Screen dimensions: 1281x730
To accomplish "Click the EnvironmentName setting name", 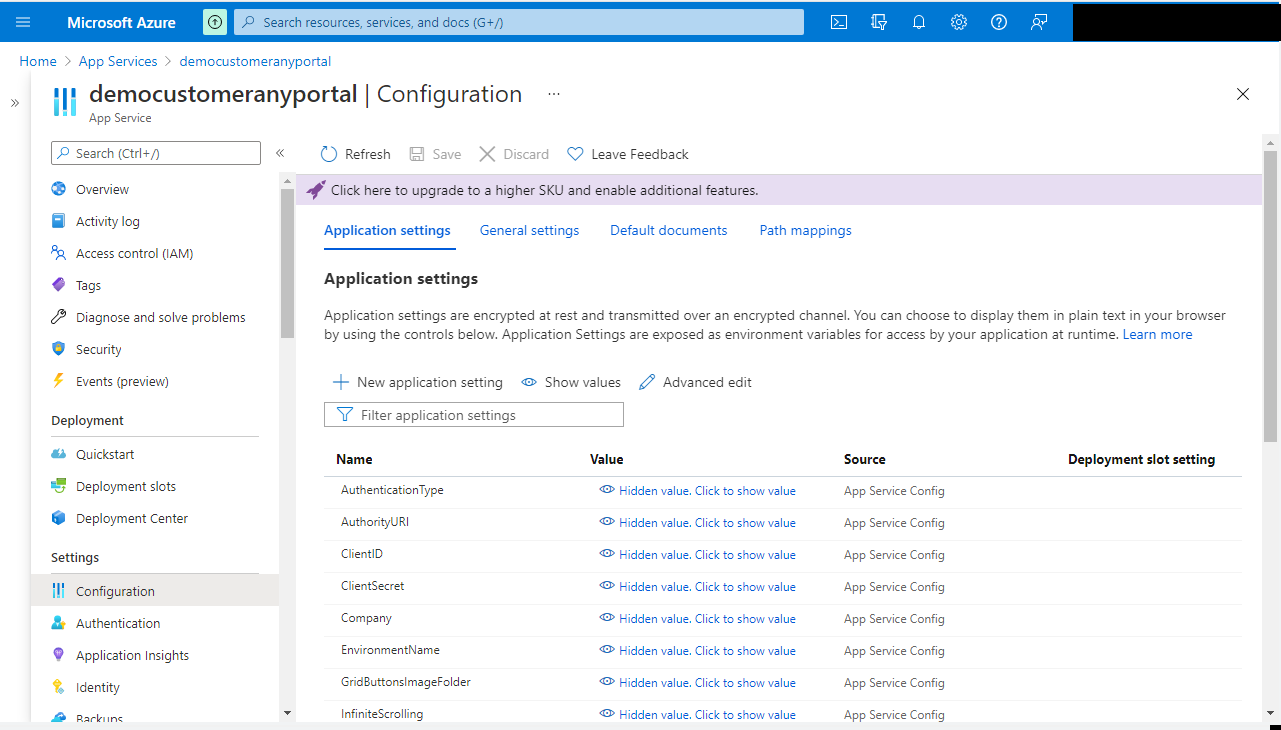I will [390, 650].
